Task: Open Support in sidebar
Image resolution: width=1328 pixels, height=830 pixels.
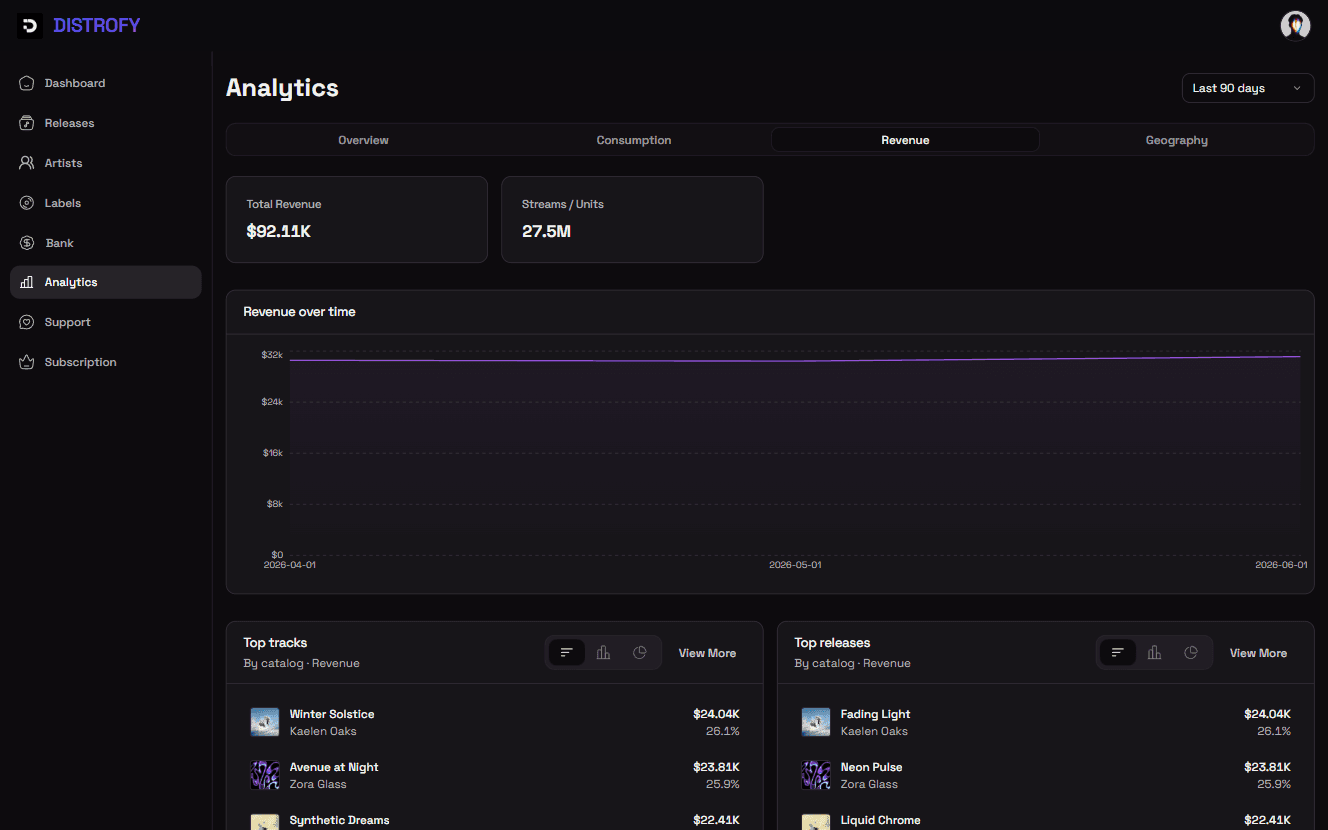Action: 105,322
